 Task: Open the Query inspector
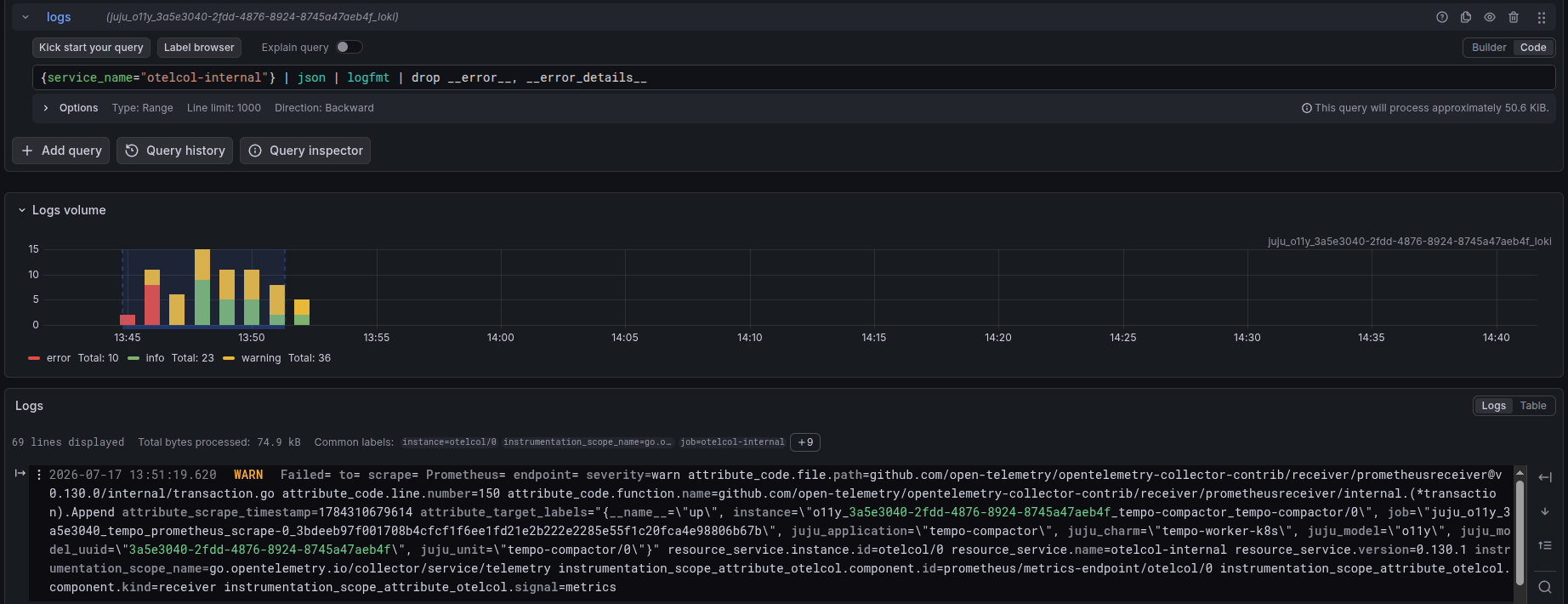(x=305, y=151)
